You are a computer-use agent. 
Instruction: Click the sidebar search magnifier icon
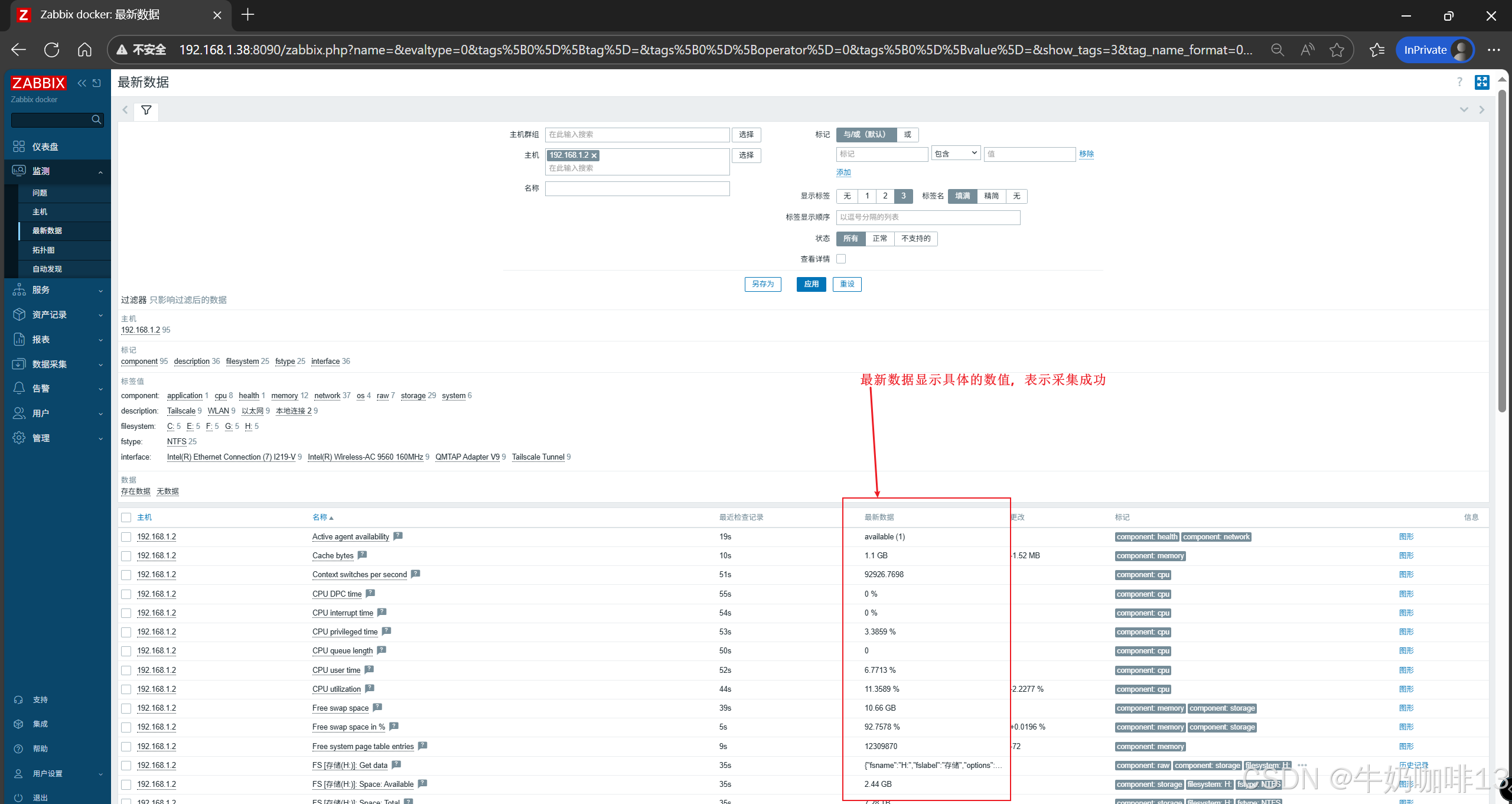[x=96, y=120]
